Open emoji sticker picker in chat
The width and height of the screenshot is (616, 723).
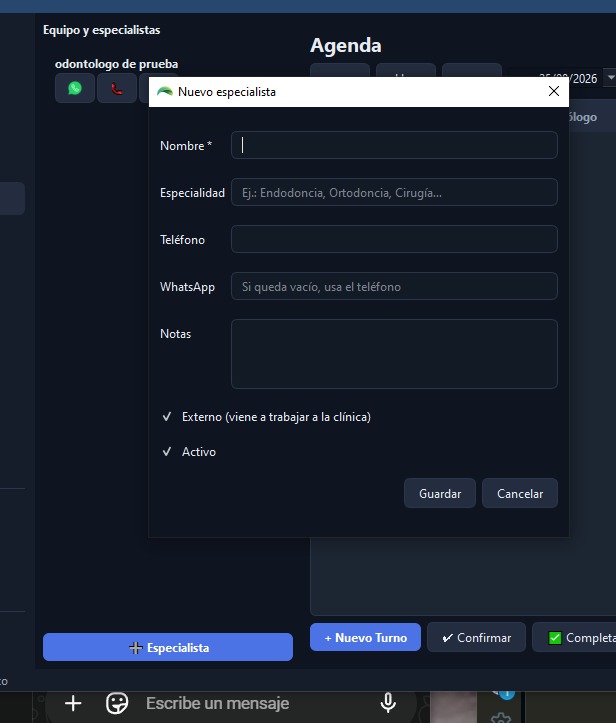[117, 703]
